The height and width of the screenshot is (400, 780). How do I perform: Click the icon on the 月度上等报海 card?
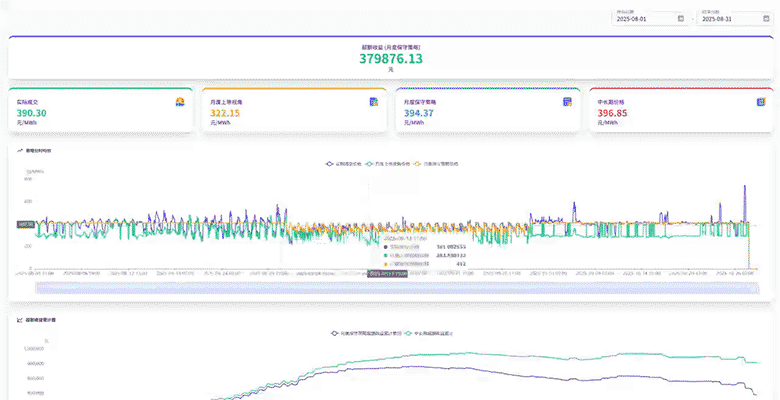[373, 102]
